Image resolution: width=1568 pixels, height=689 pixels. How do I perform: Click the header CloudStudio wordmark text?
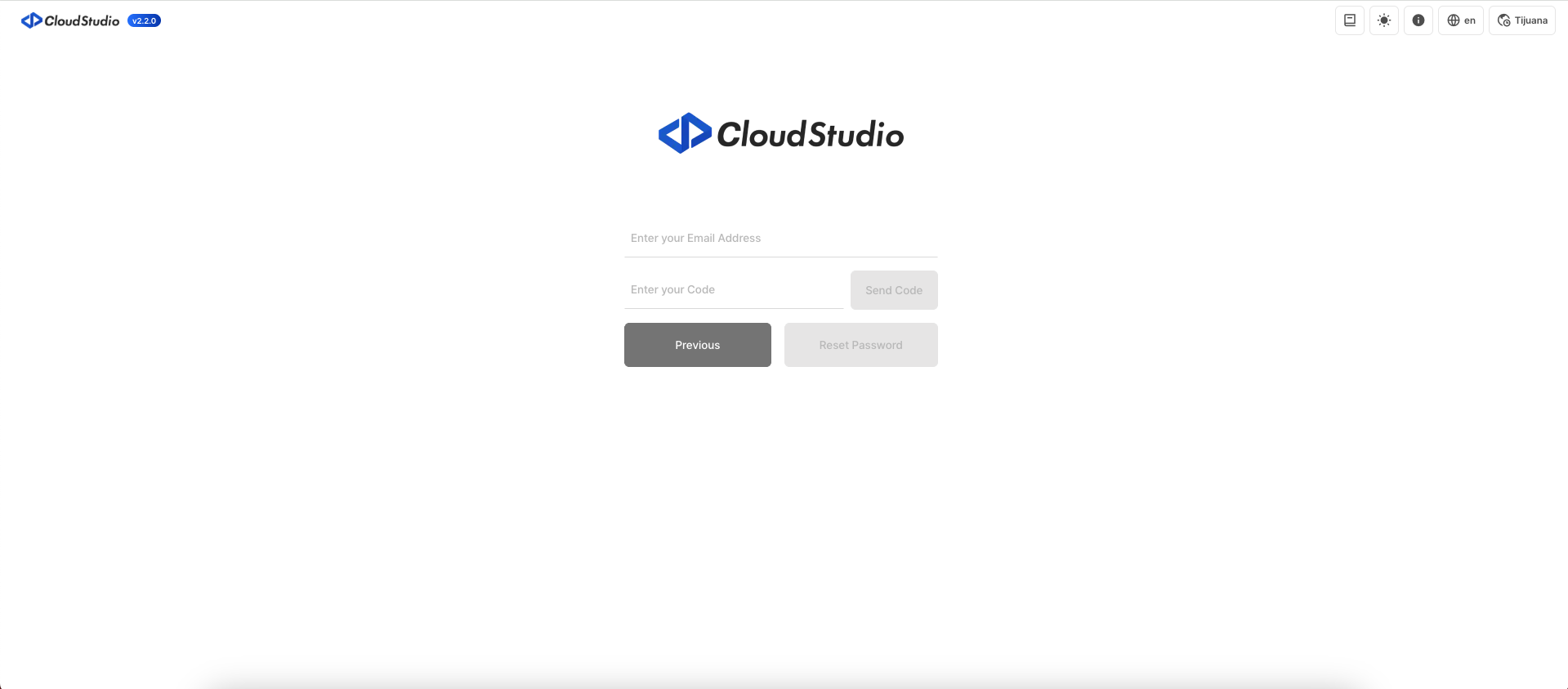tap(82, 20)
